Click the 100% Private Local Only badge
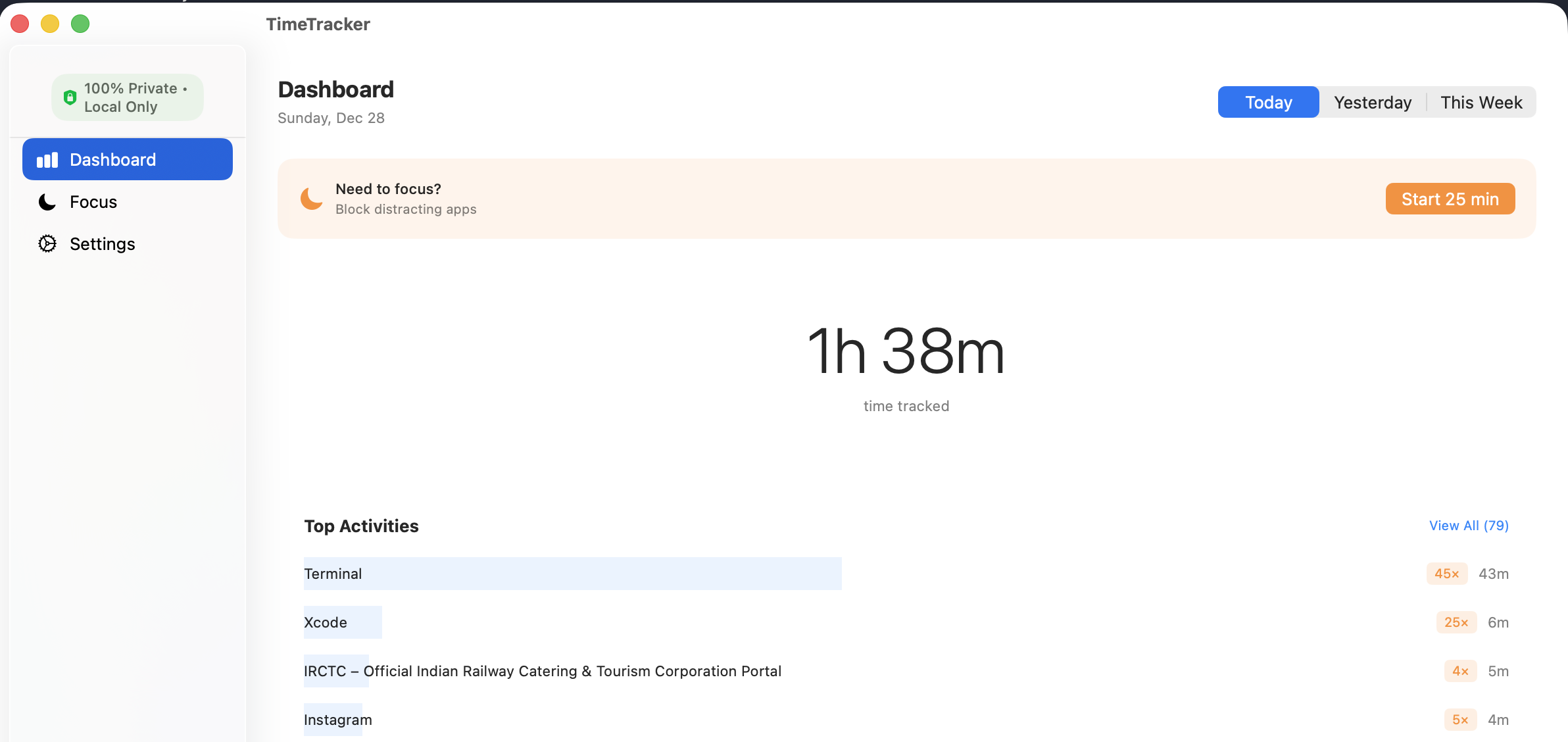Viewport: 1568px width, 742px height. 127,97
